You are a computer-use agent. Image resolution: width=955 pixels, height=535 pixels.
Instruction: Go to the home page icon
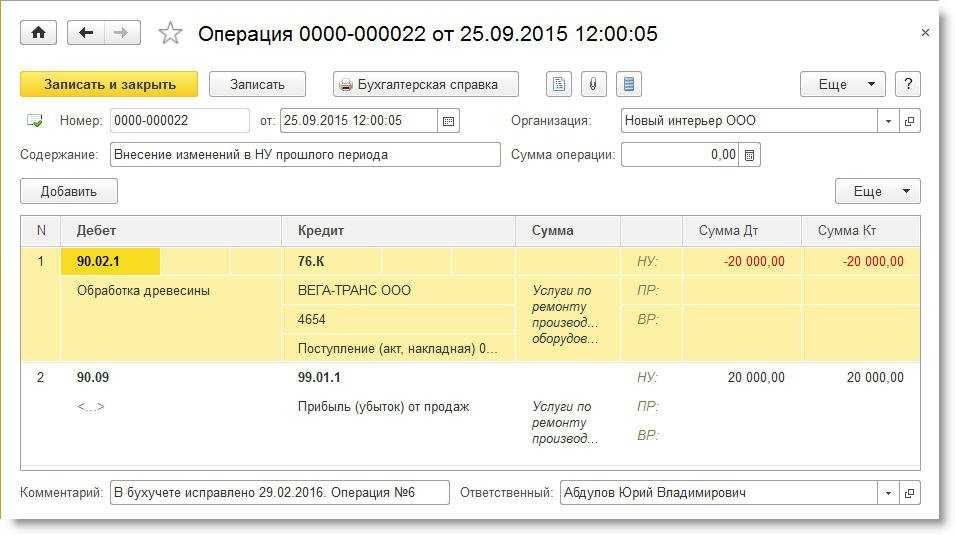tap(38, 33)
